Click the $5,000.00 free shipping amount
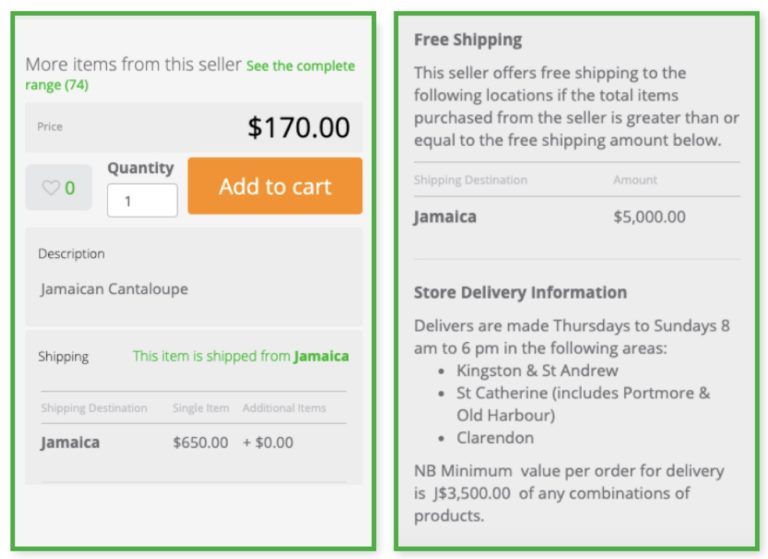Image resolution: width=768 pixels, height=559 pixels. pyautogui.click(x=649, y=217)
